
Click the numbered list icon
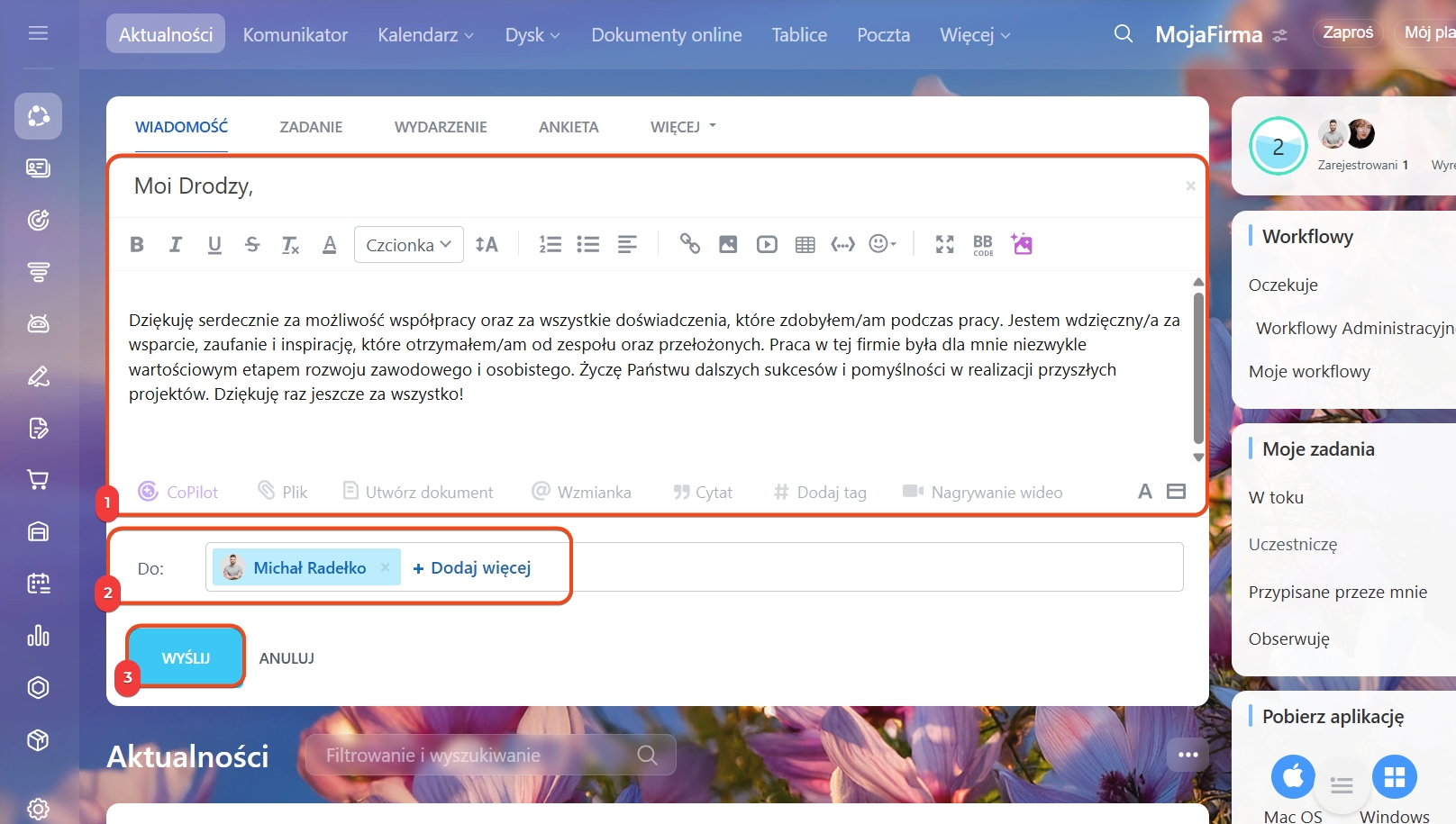click(550, 244)
